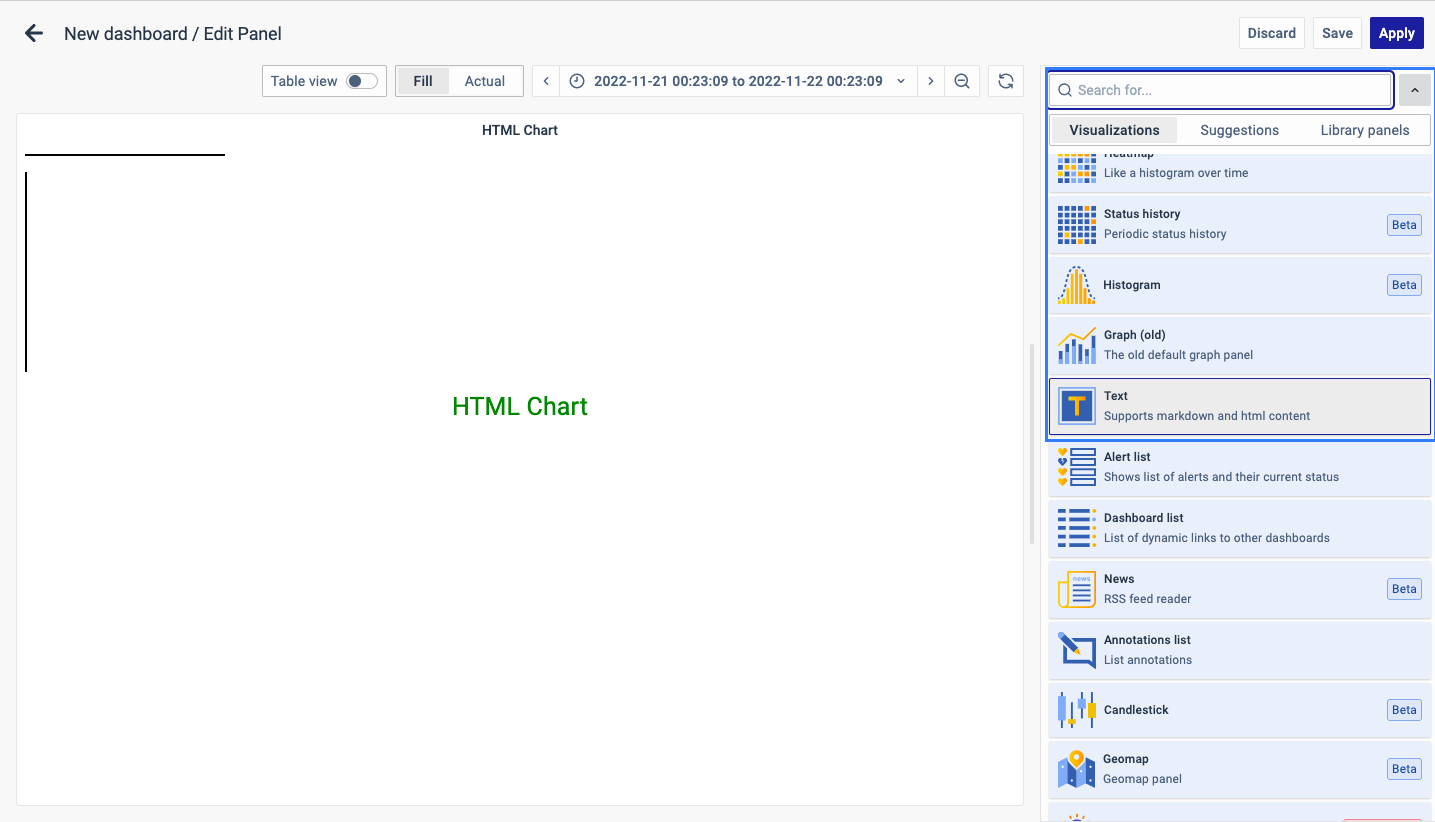1435x822 pixels.
Task: Click the Apply button
Action: pos(1396,33)
